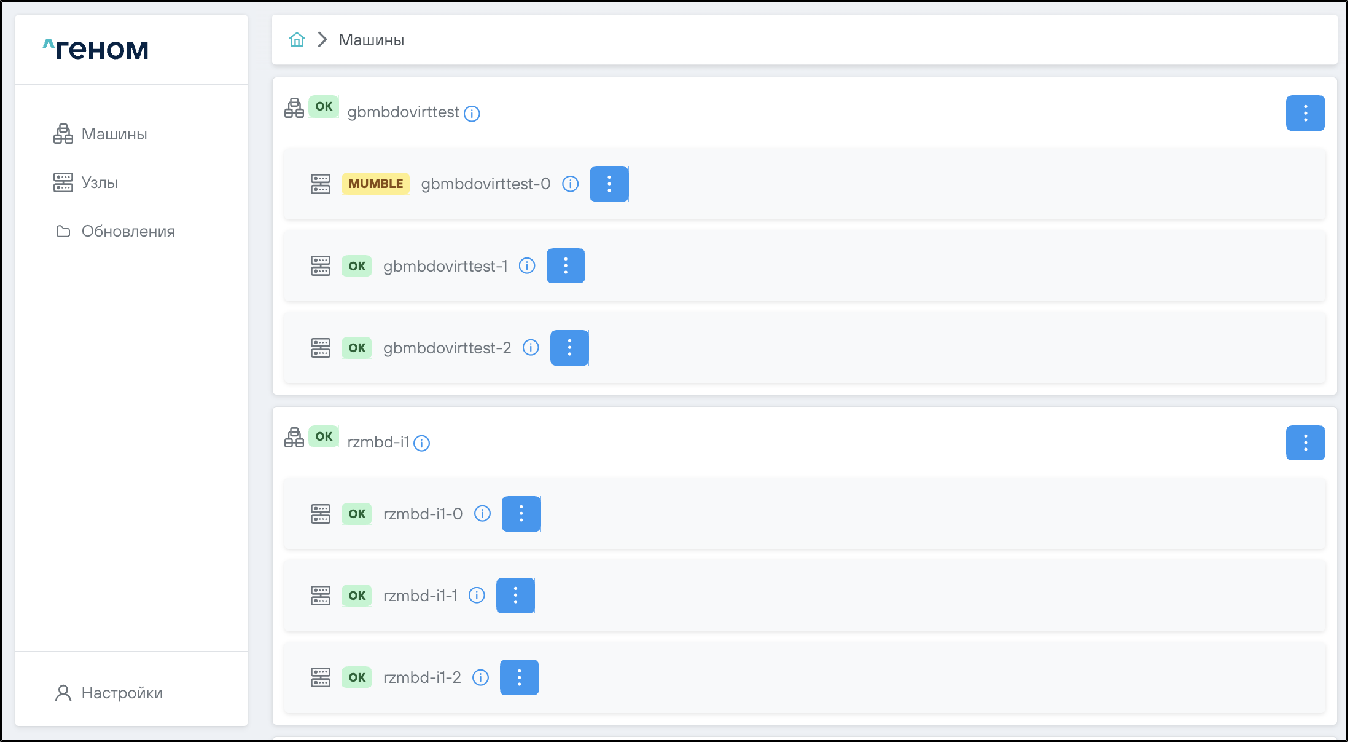Expand actions menu for gbmbdovirttest-1
Image resolution: width=1348 pixels, height=742 pixels.
pyautogui.click(x=565, y=266)
